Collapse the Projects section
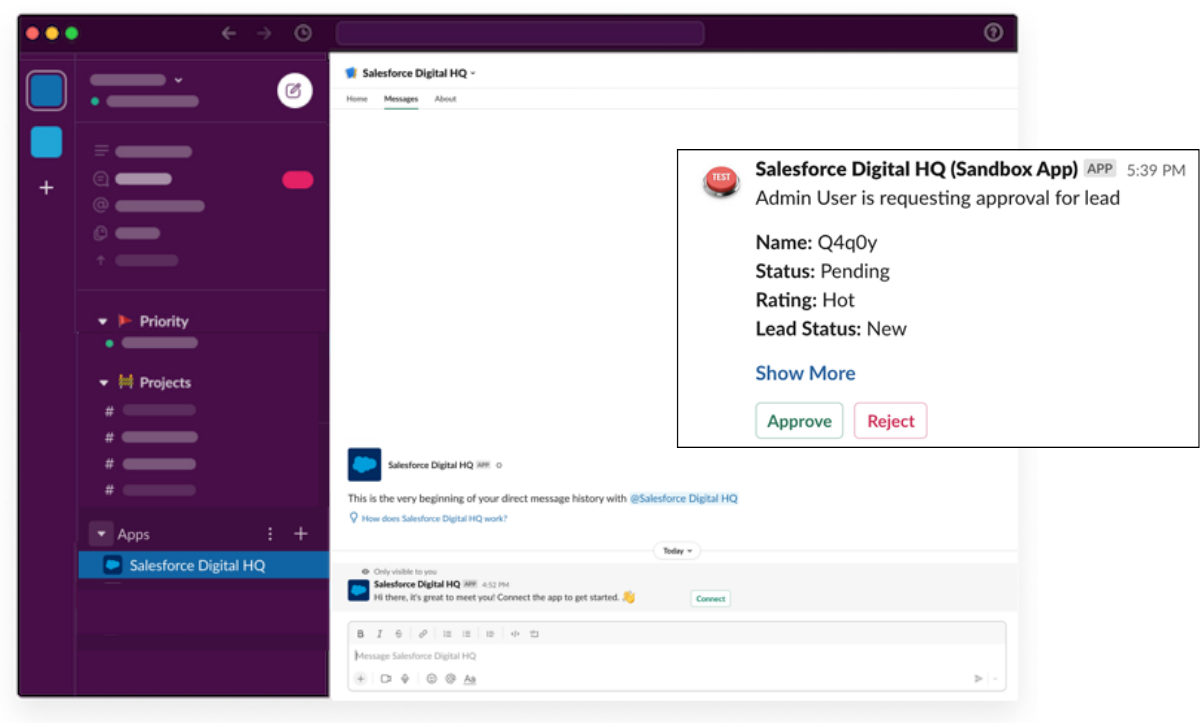The image size is (1200, 723). [x=102, y=382]
